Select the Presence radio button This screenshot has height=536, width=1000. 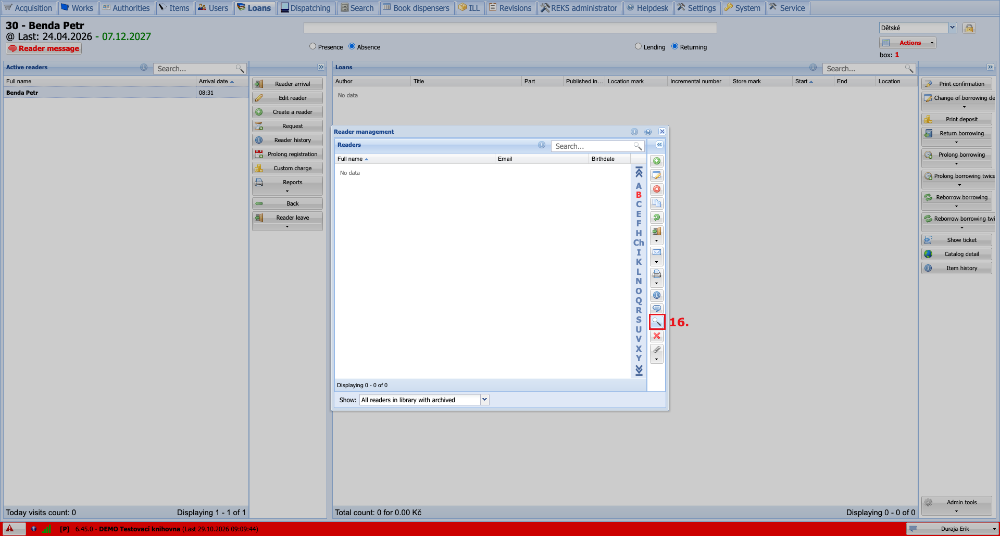[x=312, y=47]
